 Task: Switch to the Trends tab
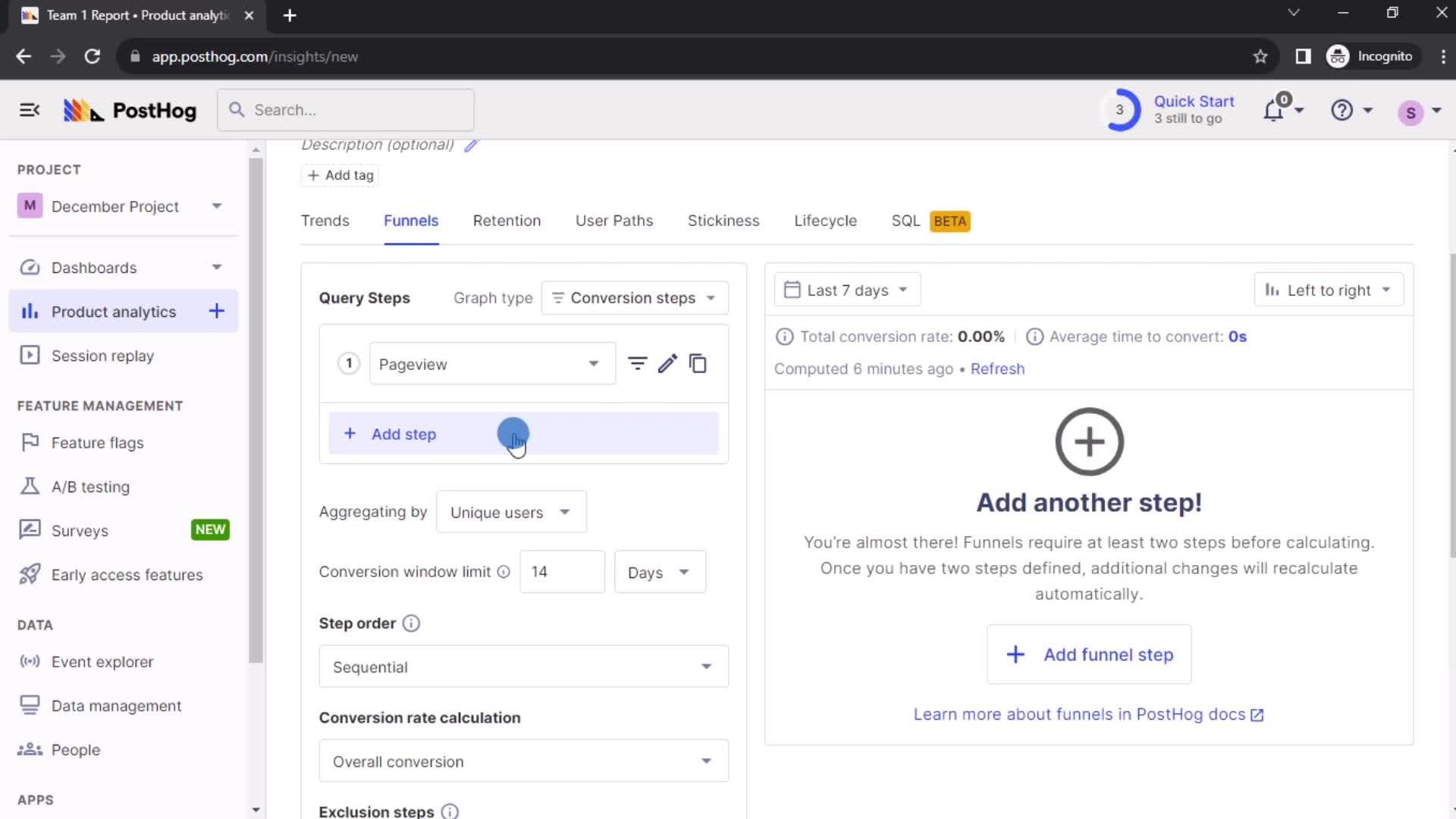coord(324,220)
